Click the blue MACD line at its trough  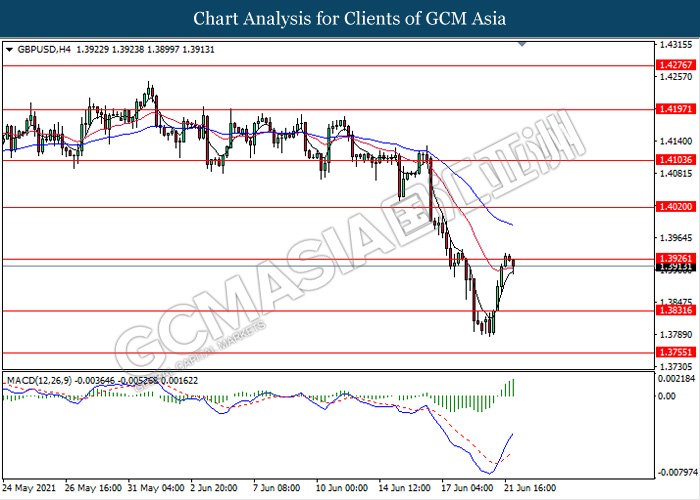pyautogui.click(x=490, y=473)
